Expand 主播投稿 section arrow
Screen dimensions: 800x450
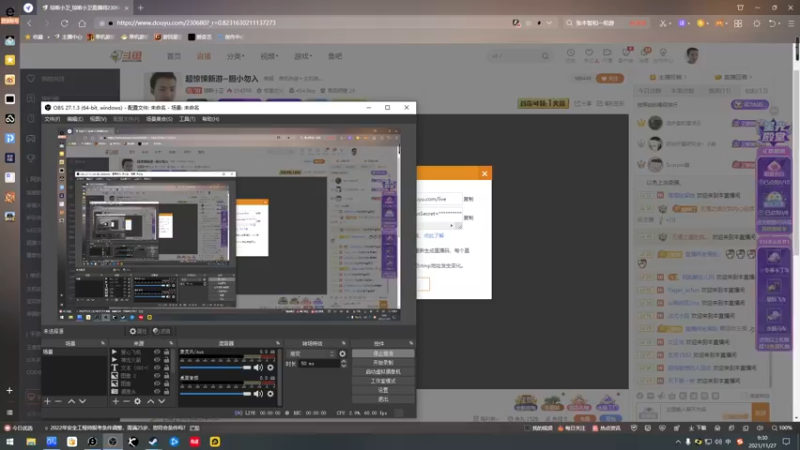click(x=685, y=77)
